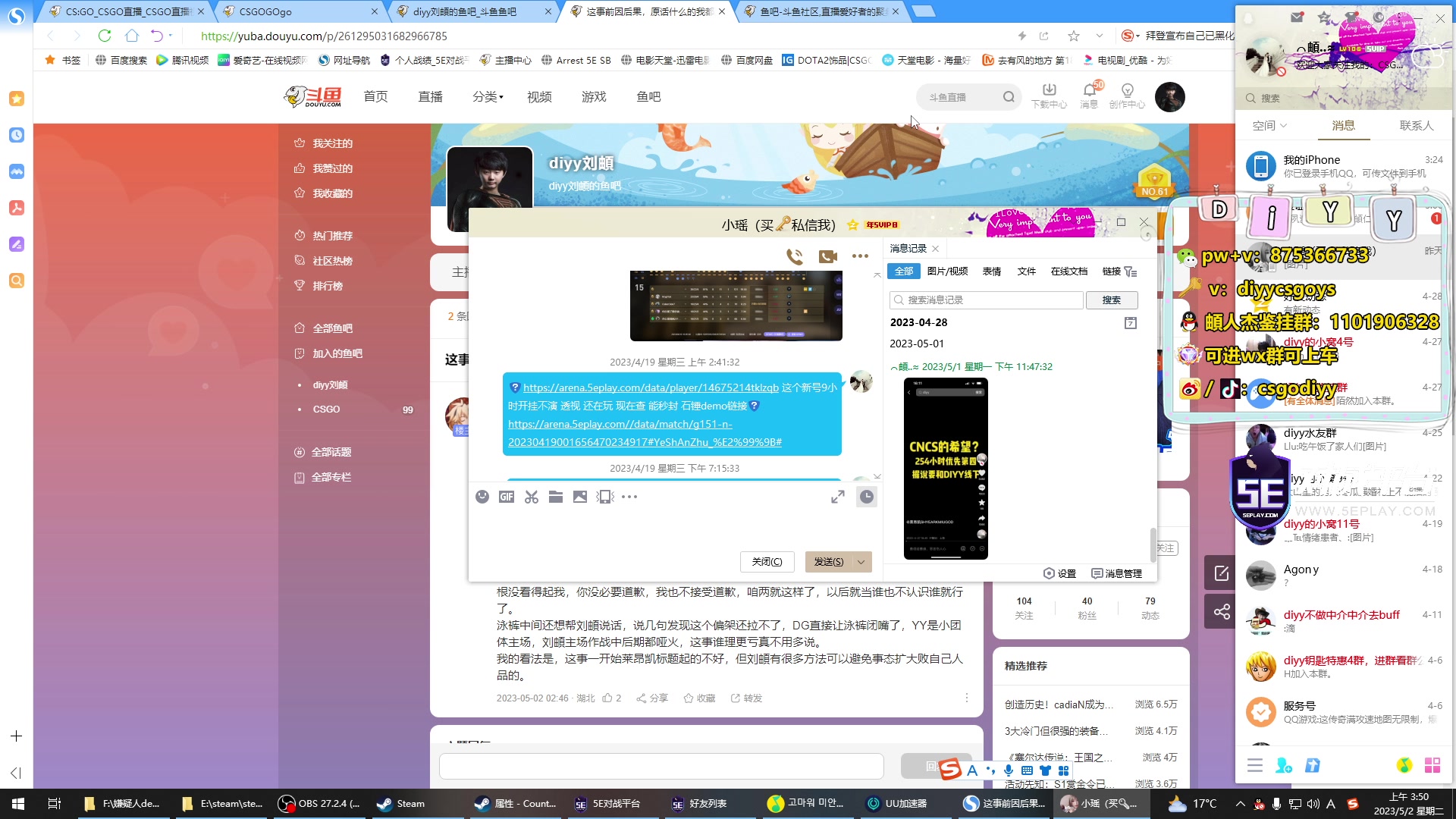Switch to the 联系人 tab in QQ
This screenshot has height=819, width=1456.
point(1416,126)
